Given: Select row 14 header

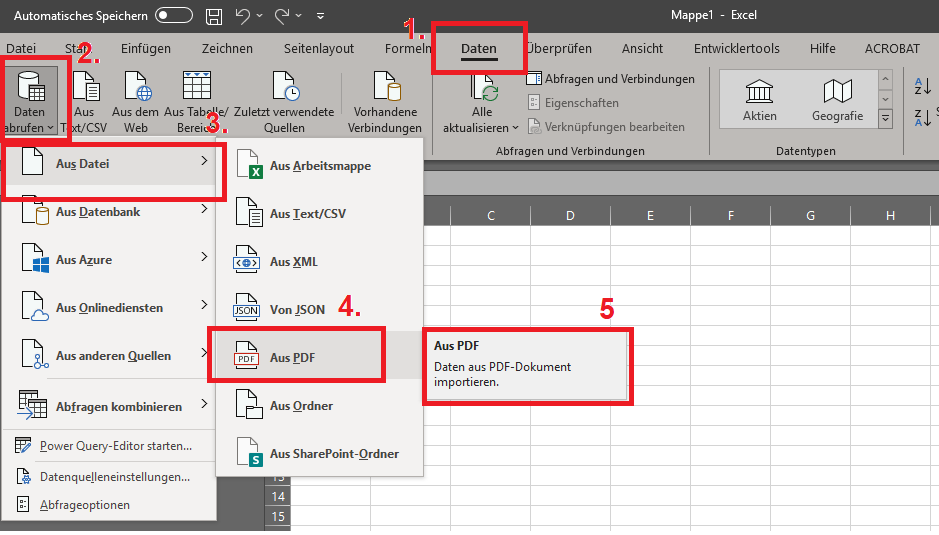Looking at the screenshot, I should coord(278,496).
